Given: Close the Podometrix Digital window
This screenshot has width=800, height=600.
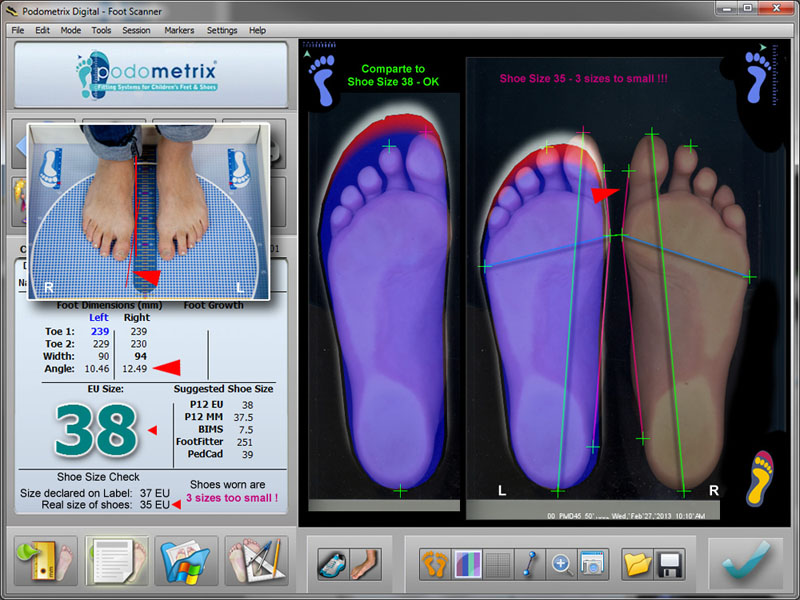Looking at the screenshot, I should 776,8.
